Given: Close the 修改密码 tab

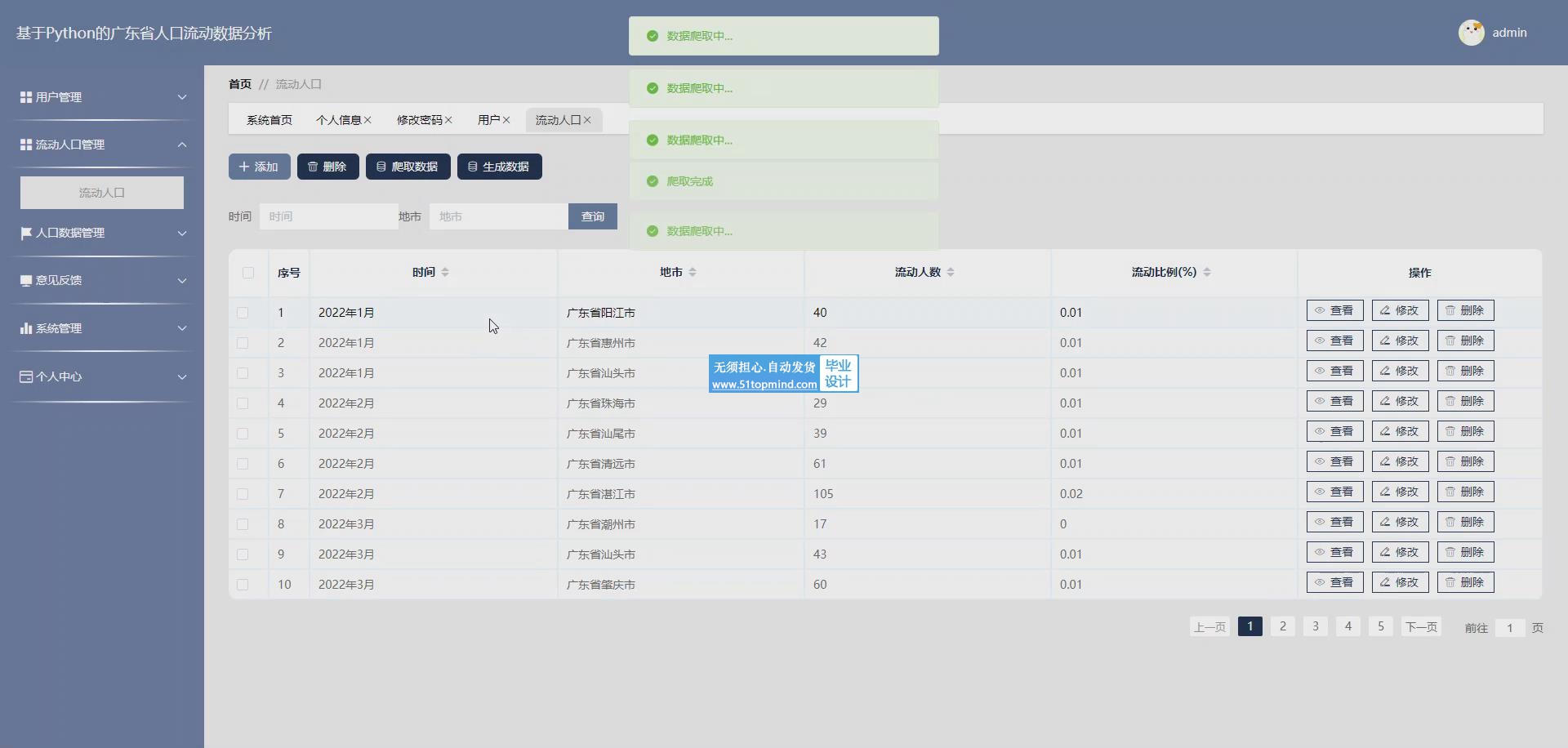Looking at the screenshot, I should pos(448,120).
